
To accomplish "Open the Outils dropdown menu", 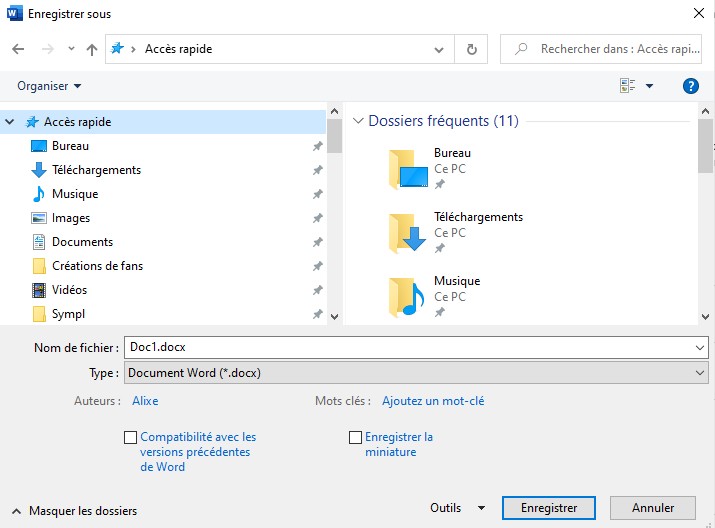I will pos(458,508).
